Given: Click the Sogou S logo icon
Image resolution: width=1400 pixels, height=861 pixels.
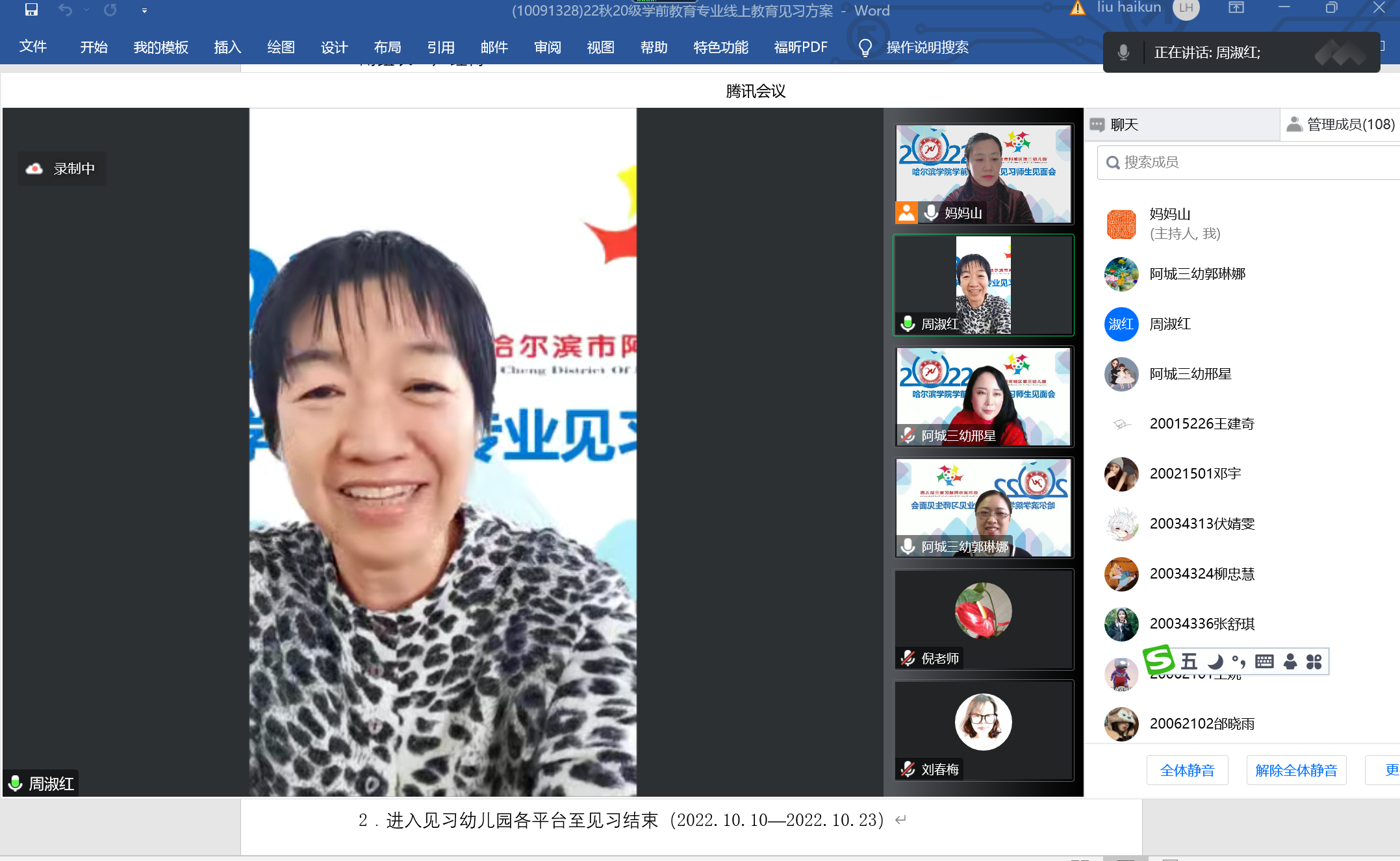Looking at the screenshot, I should coord(1158,660).
